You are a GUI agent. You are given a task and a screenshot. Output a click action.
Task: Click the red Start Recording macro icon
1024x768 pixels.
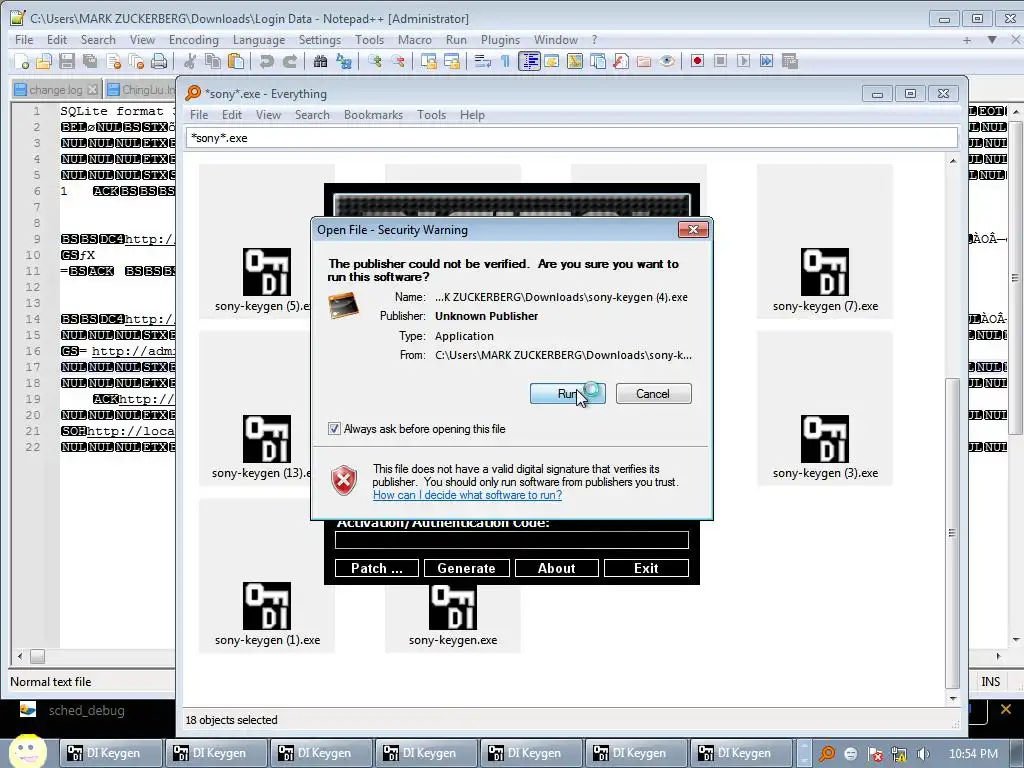pyautogui.click(x=697, y=61)
